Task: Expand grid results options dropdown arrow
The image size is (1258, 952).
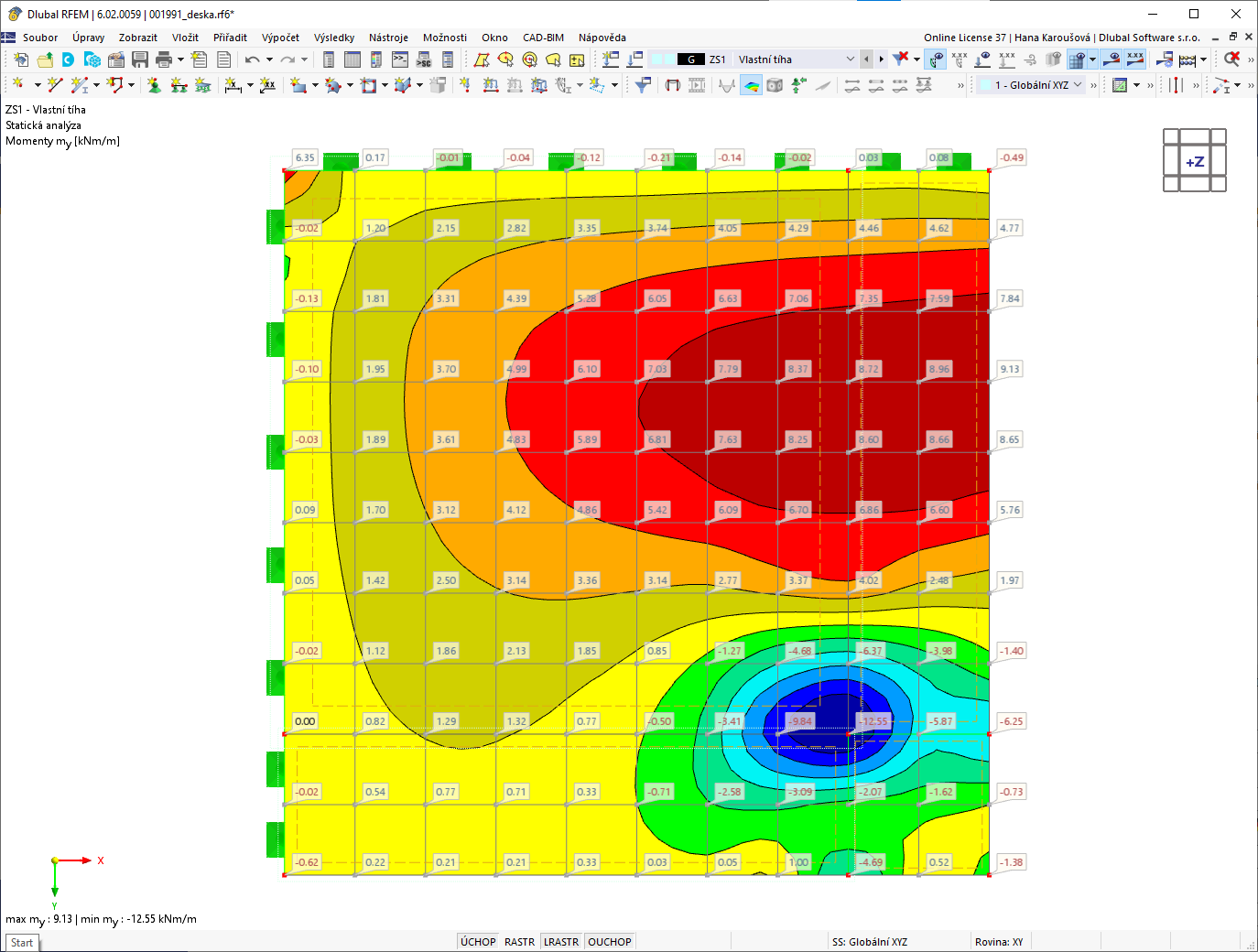Action: click(x=1092, y=59)
